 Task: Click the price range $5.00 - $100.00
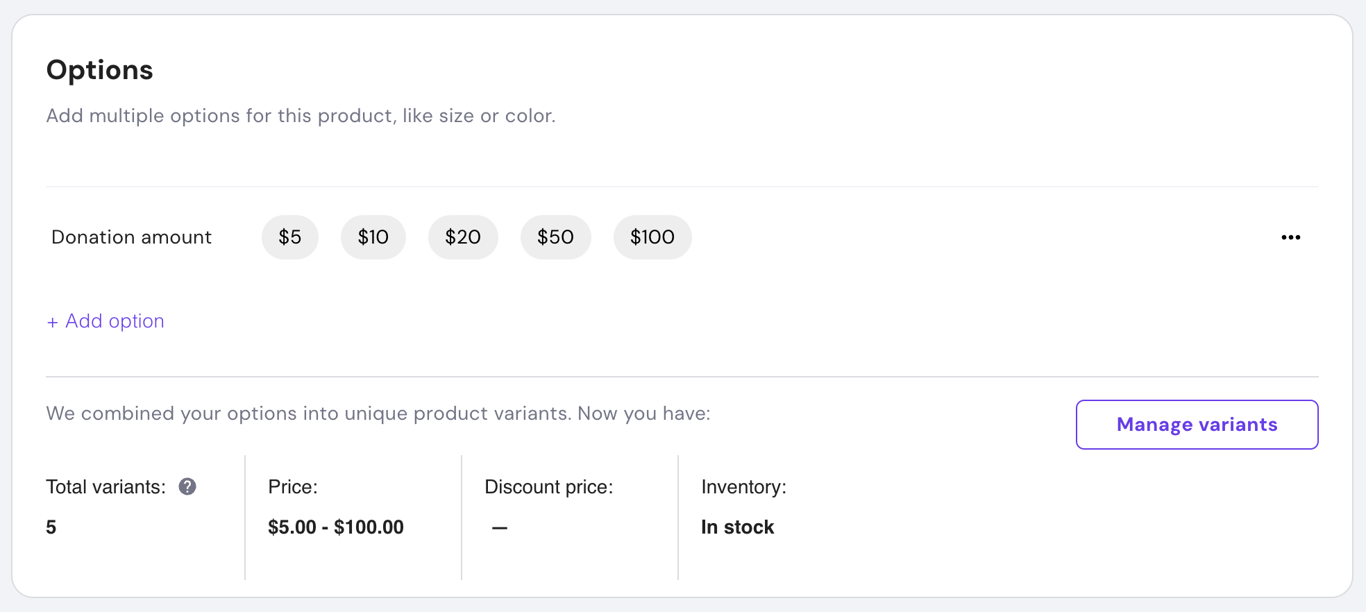[334, 527]
